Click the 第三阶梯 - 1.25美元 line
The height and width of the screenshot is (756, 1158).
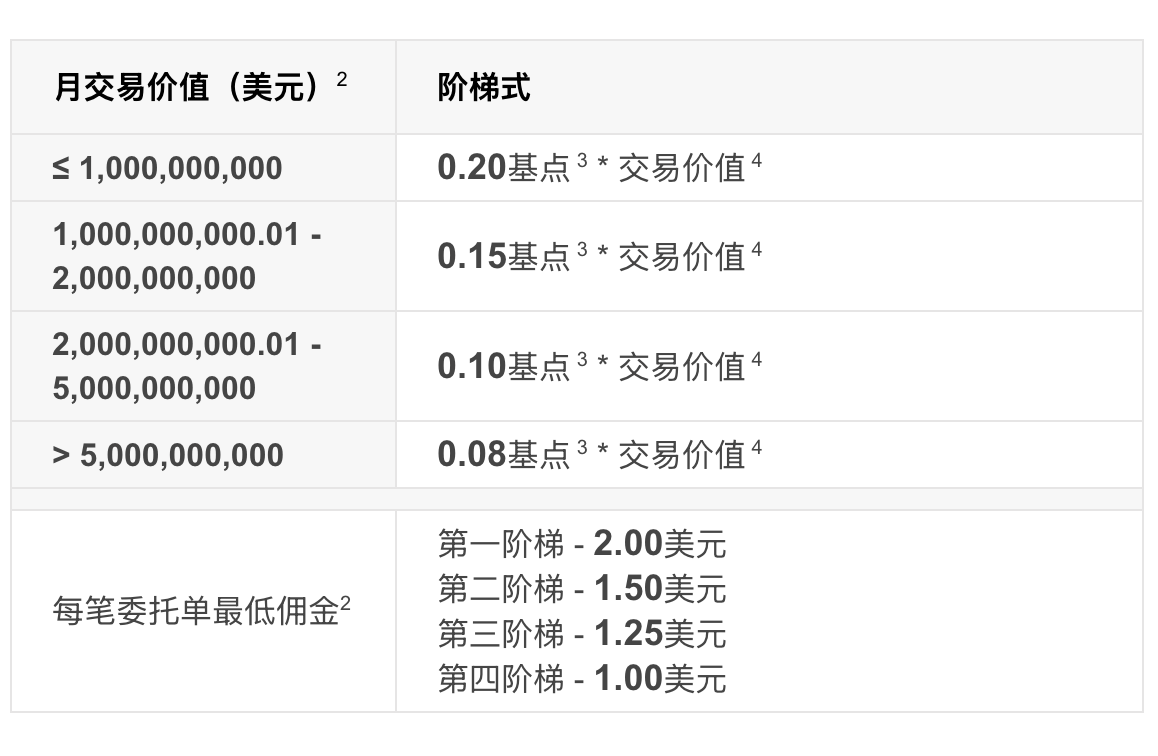581,634
